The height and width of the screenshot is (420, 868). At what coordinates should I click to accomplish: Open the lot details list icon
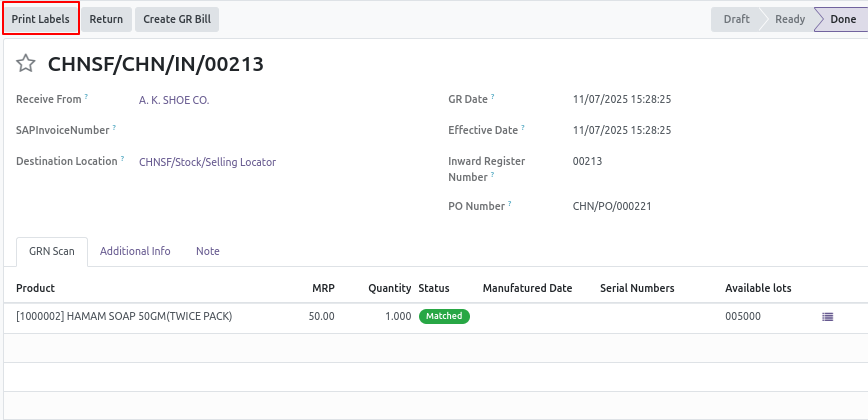(828, 317)
